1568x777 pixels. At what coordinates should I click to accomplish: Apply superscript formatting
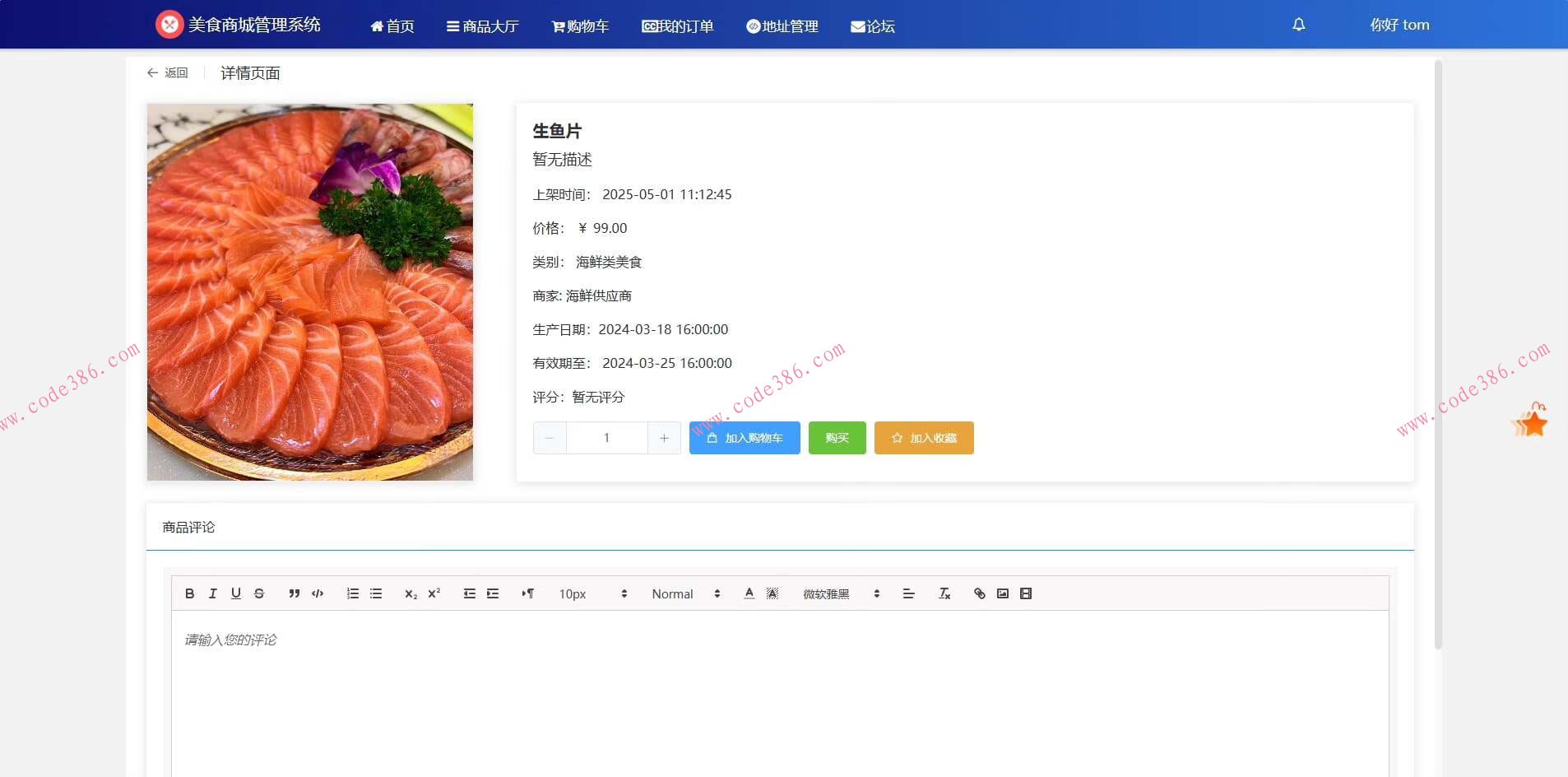tap(434, 593)
